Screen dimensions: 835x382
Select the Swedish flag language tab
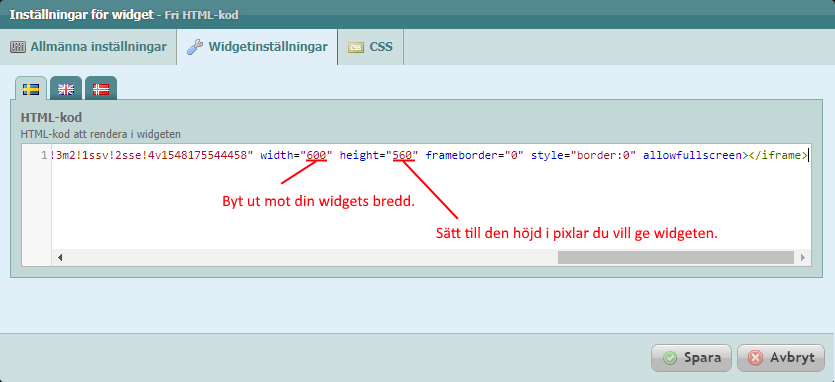tap(31, 89)
